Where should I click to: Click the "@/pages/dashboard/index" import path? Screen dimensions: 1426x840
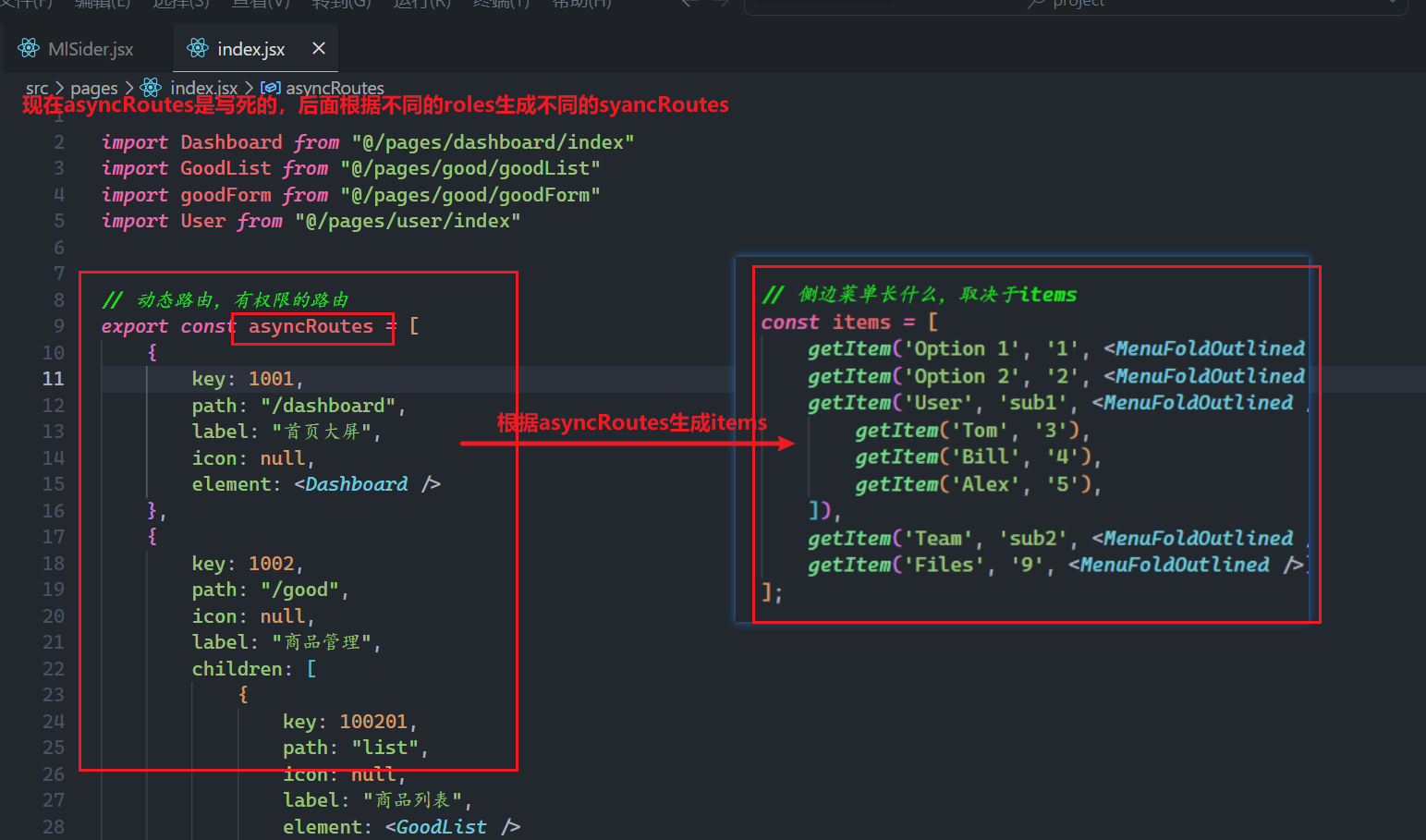pyautogui.click(x=493, y=142)
